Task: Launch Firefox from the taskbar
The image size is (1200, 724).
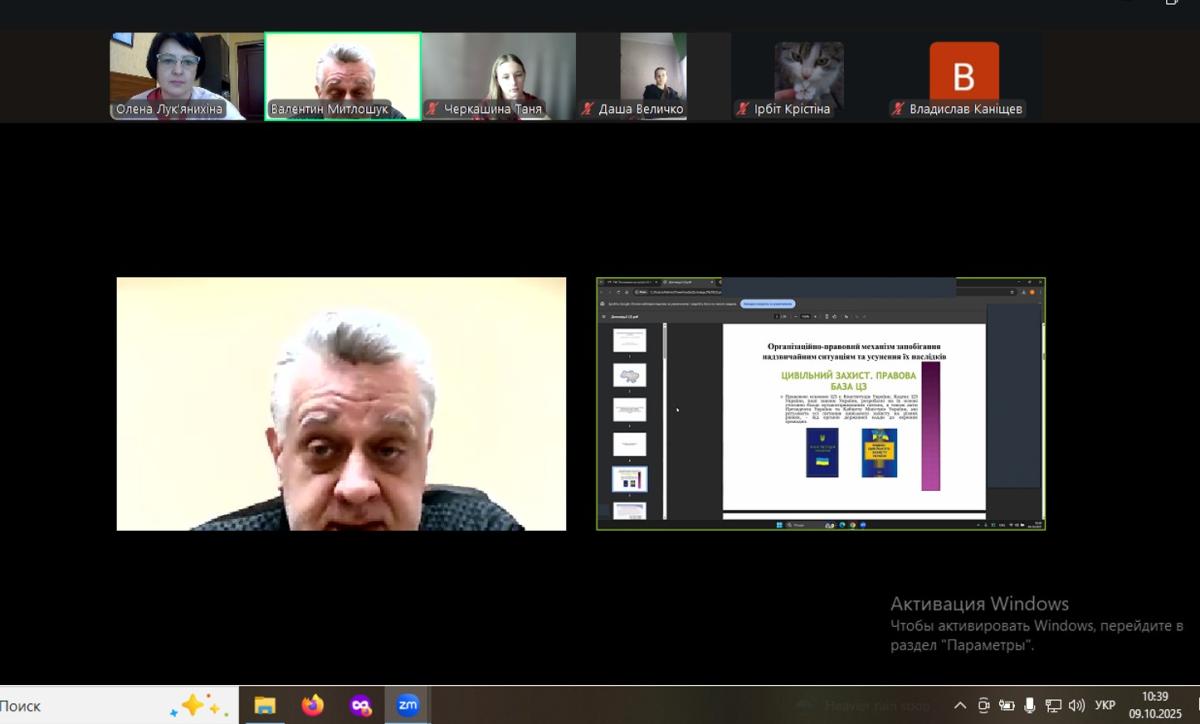Action: pyautogui.click(x=313, y=705)
